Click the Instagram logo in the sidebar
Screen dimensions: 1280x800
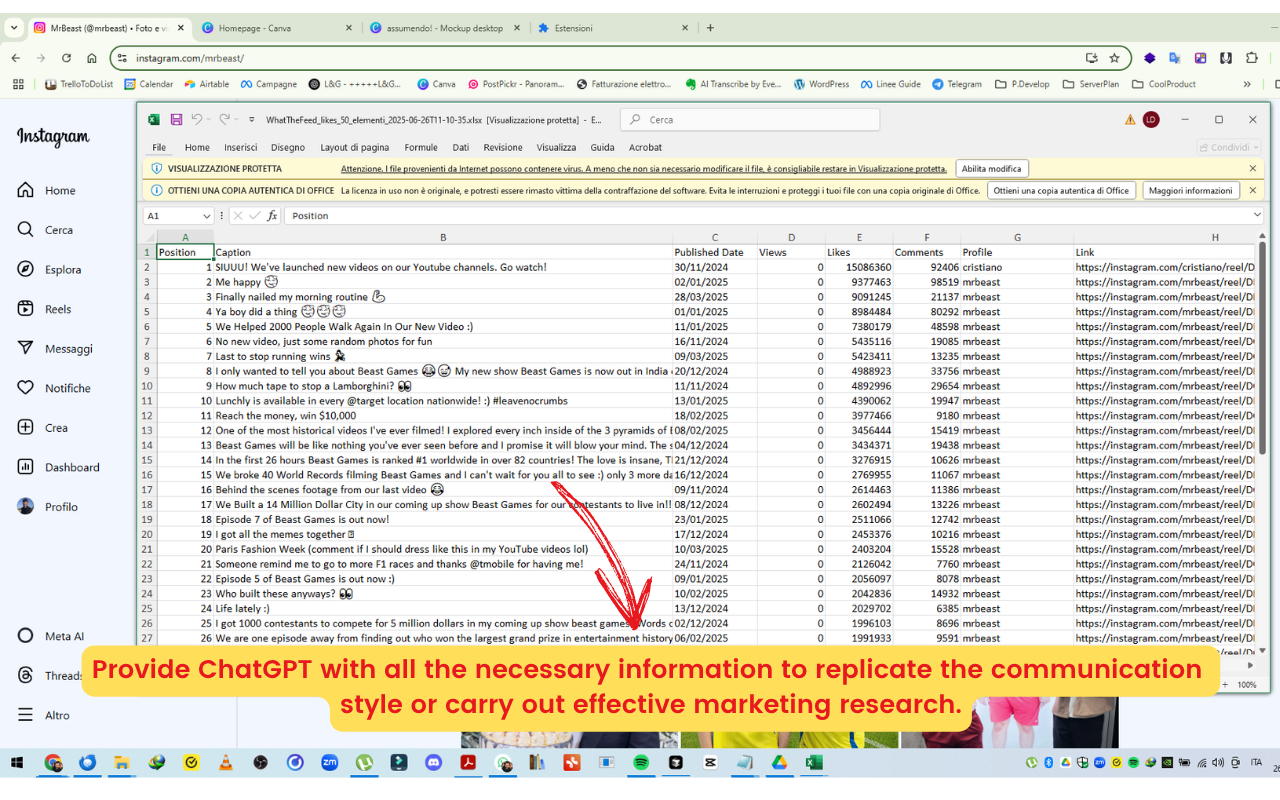[x=53, y=136]
